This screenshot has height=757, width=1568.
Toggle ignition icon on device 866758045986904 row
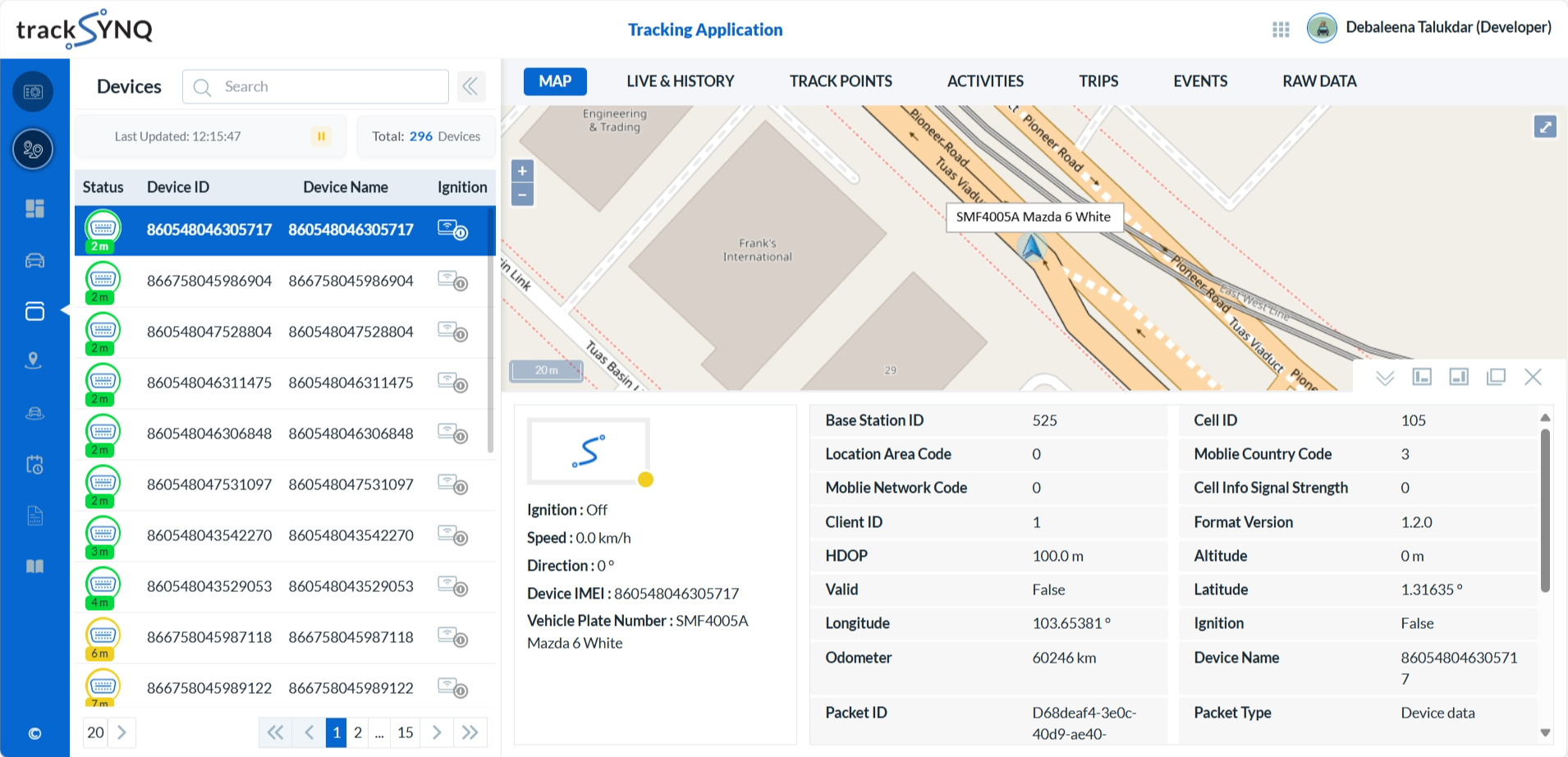pos(452,281)
